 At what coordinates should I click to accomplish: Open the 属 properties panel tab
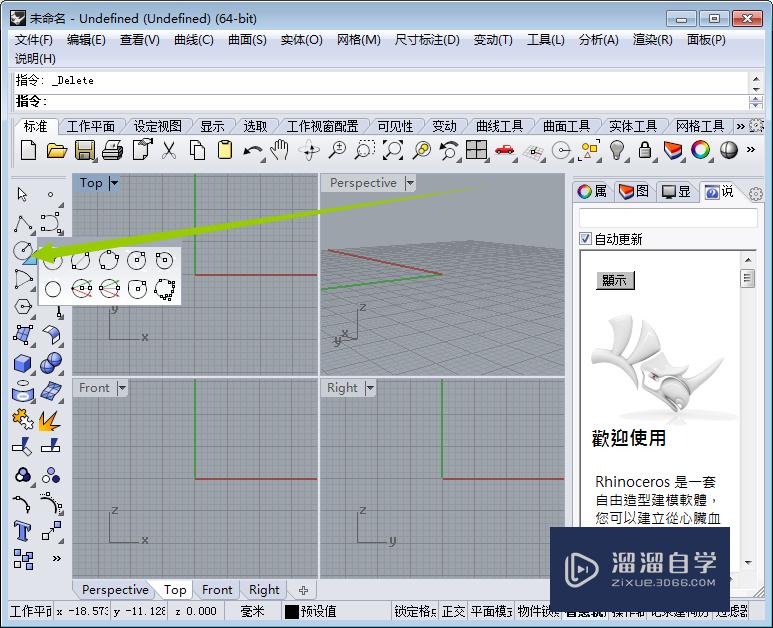(x=593, y=191)
